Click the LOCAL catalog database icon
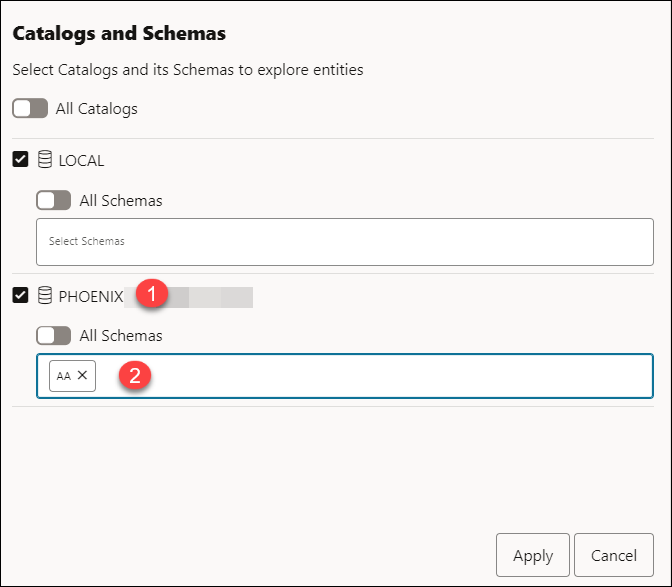 (x=45, y=160)
